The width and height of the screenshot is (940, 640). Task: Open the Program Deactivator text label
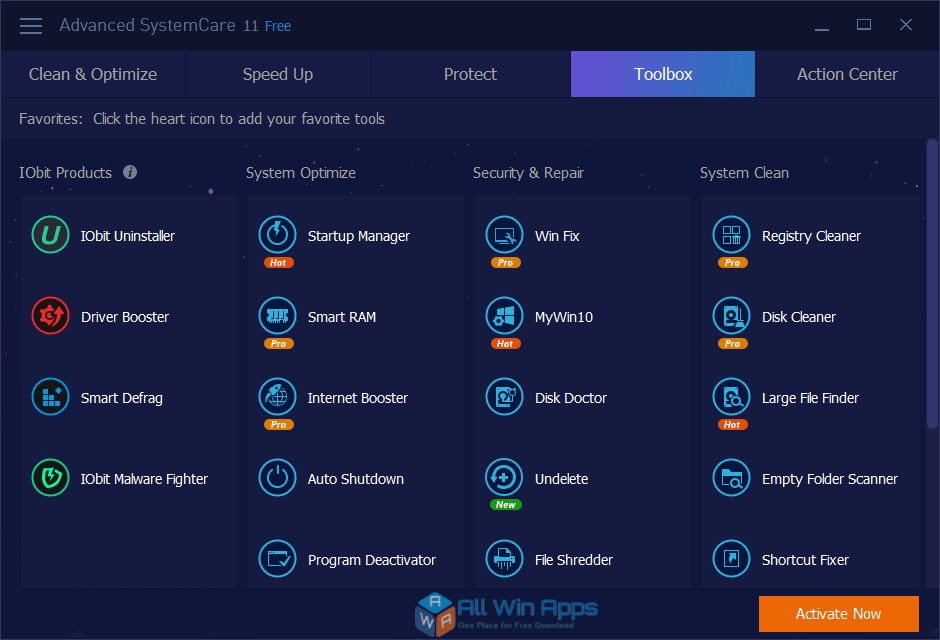tap(372, 560)
